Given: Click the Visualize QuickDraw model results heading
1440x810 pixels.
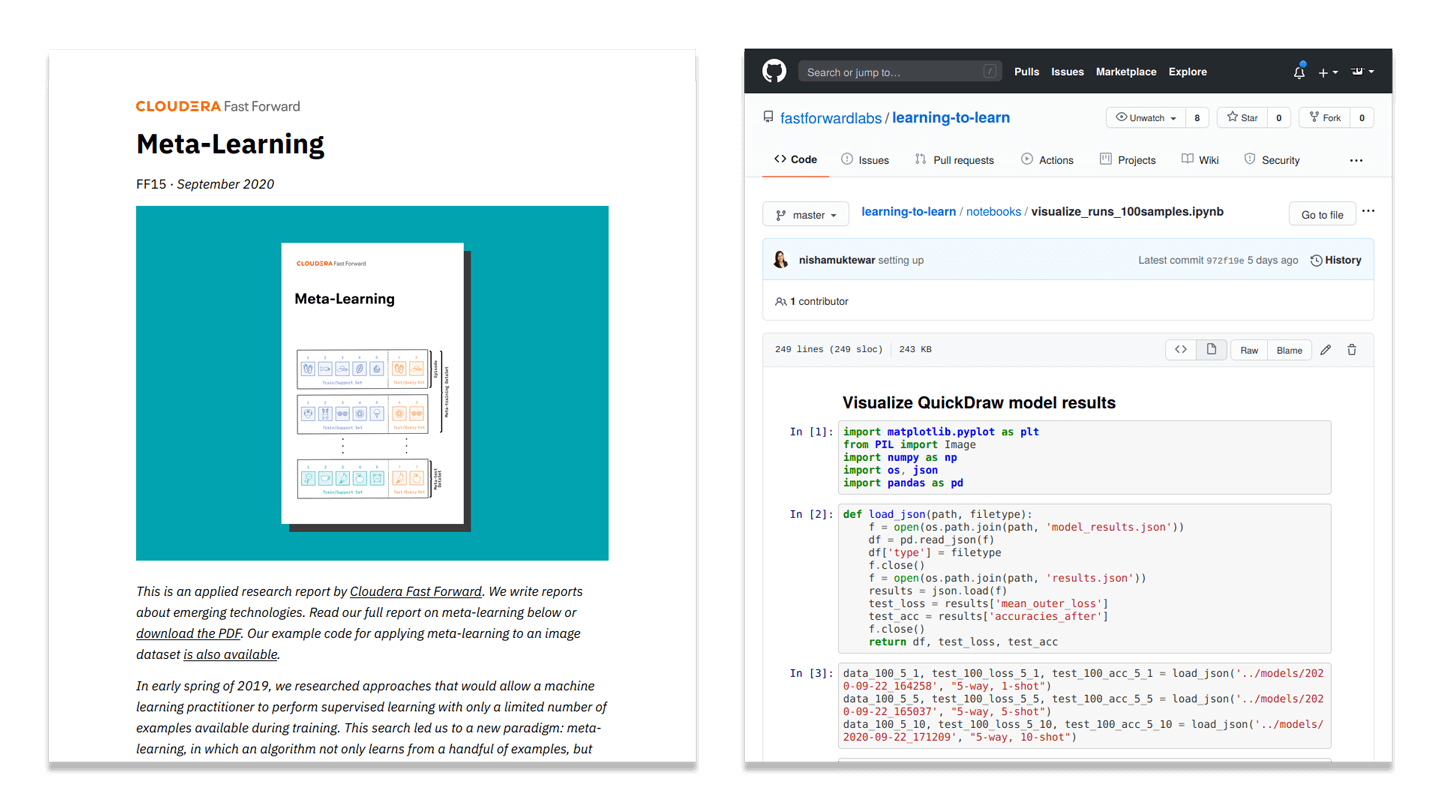Looking at the screenshot, I should [979, 403].
